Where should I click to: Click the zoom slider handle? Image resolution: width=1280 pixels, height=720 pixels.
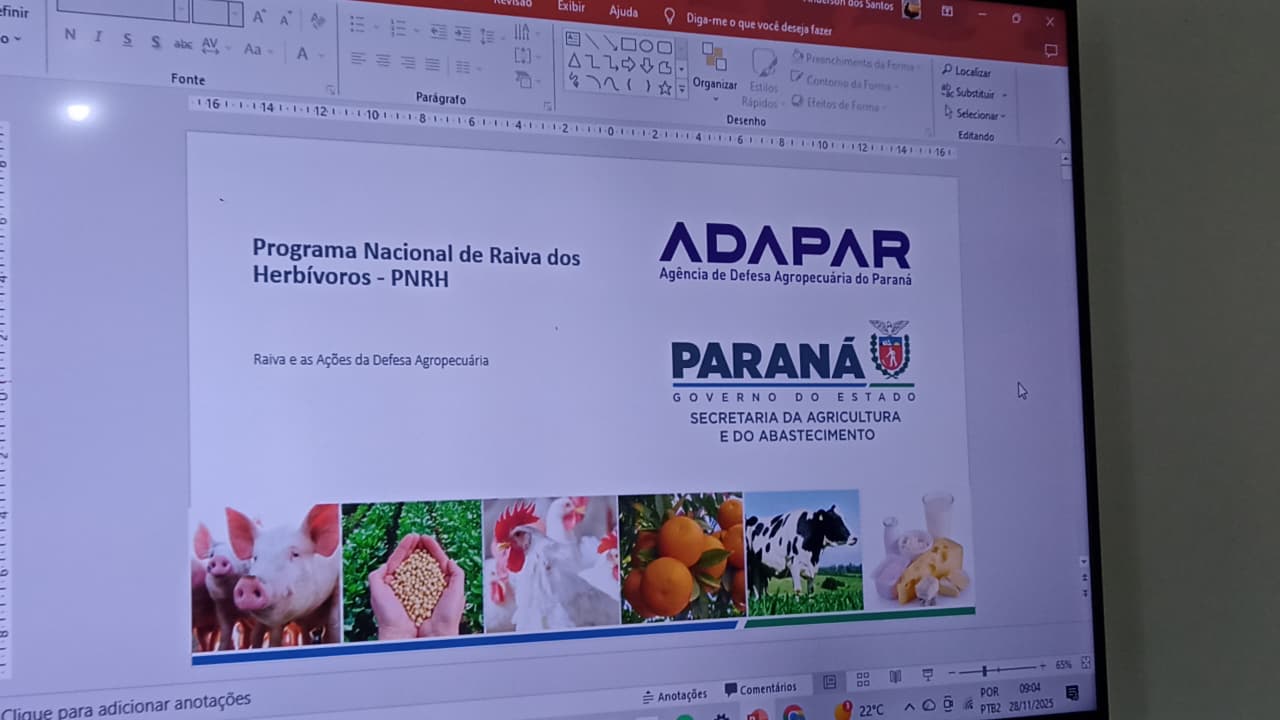(984, 671)
